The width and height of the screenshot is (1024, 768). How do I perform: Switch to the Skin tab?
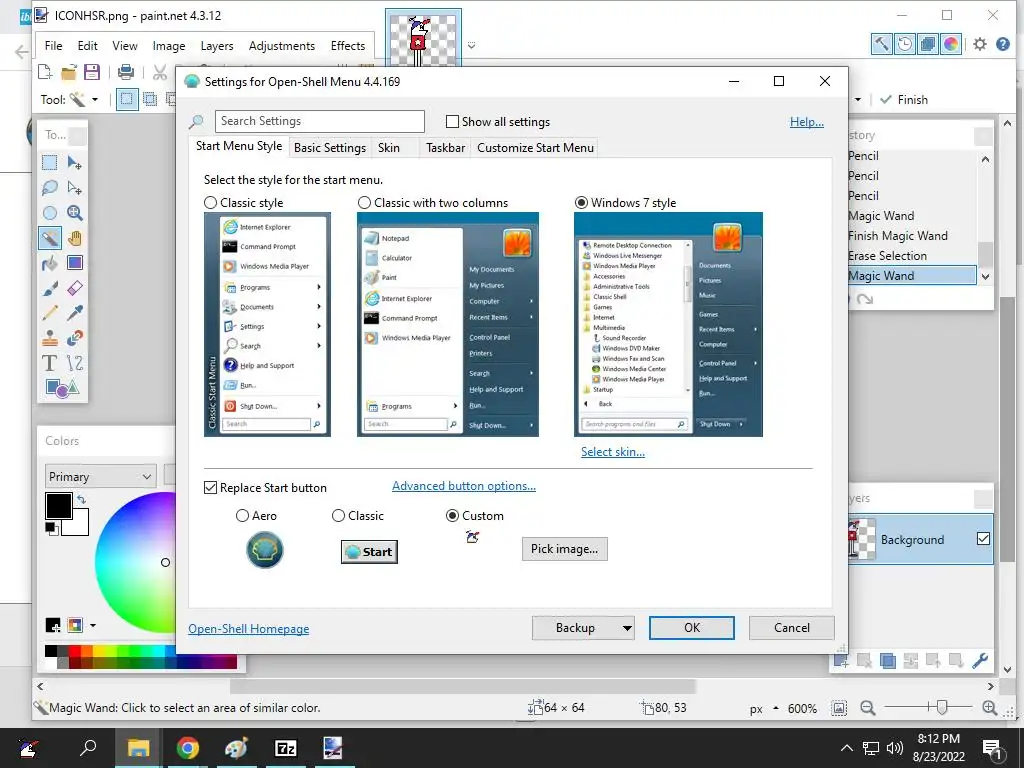(389, 148)
